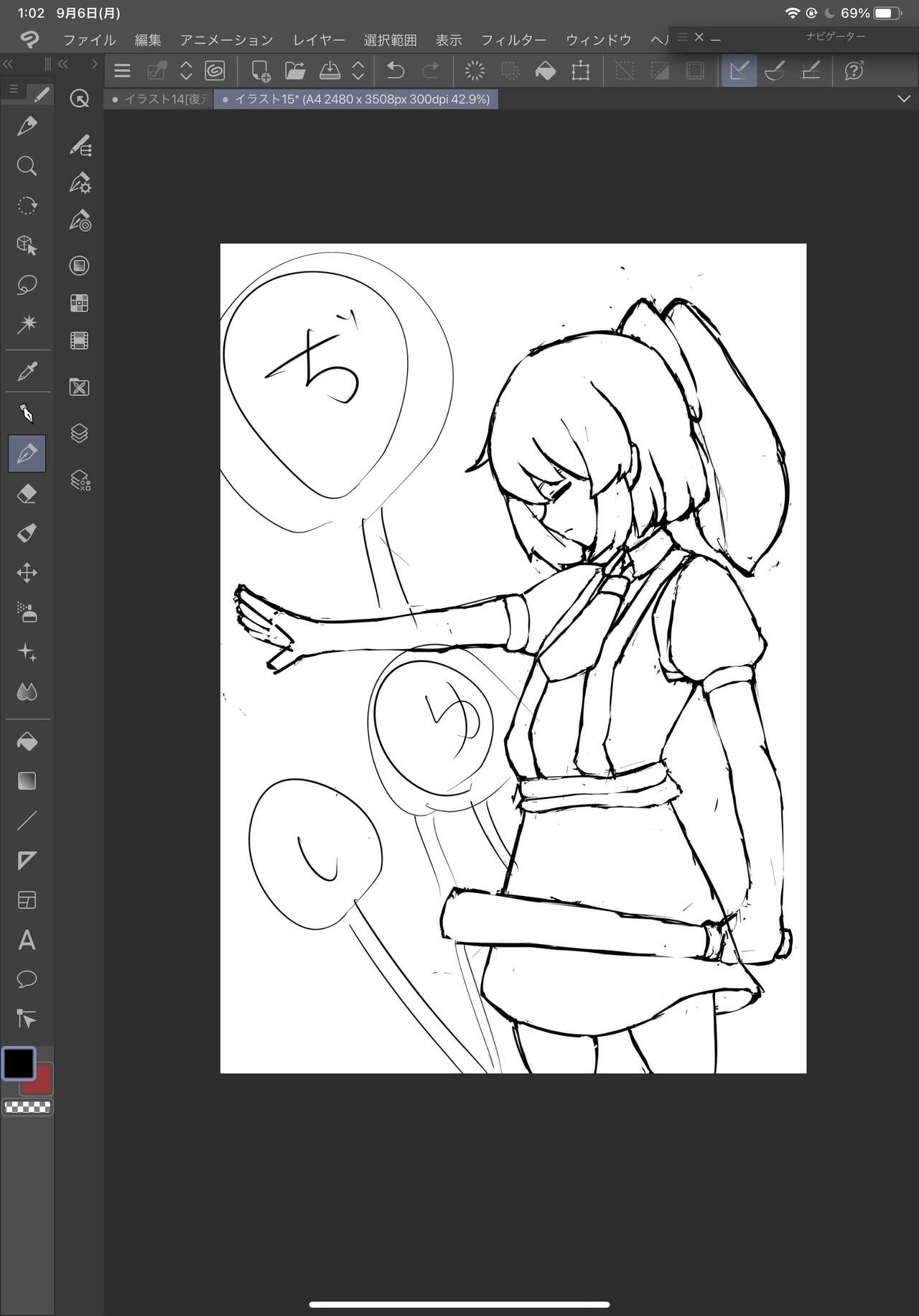Select the Lasso selection tool
919x1316 pixels.
click(x=27, y=285)
